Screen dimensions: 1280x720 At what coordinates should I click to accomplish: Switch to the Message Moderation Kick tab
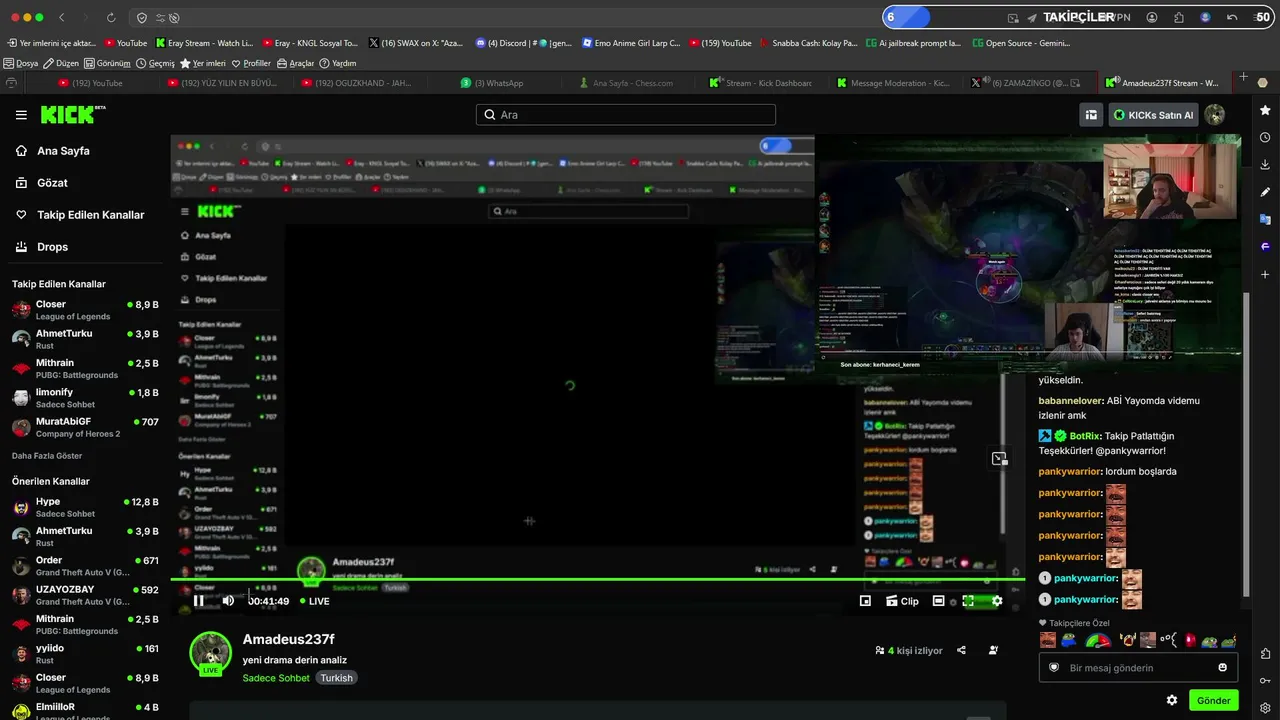click(x=894, y=83)
